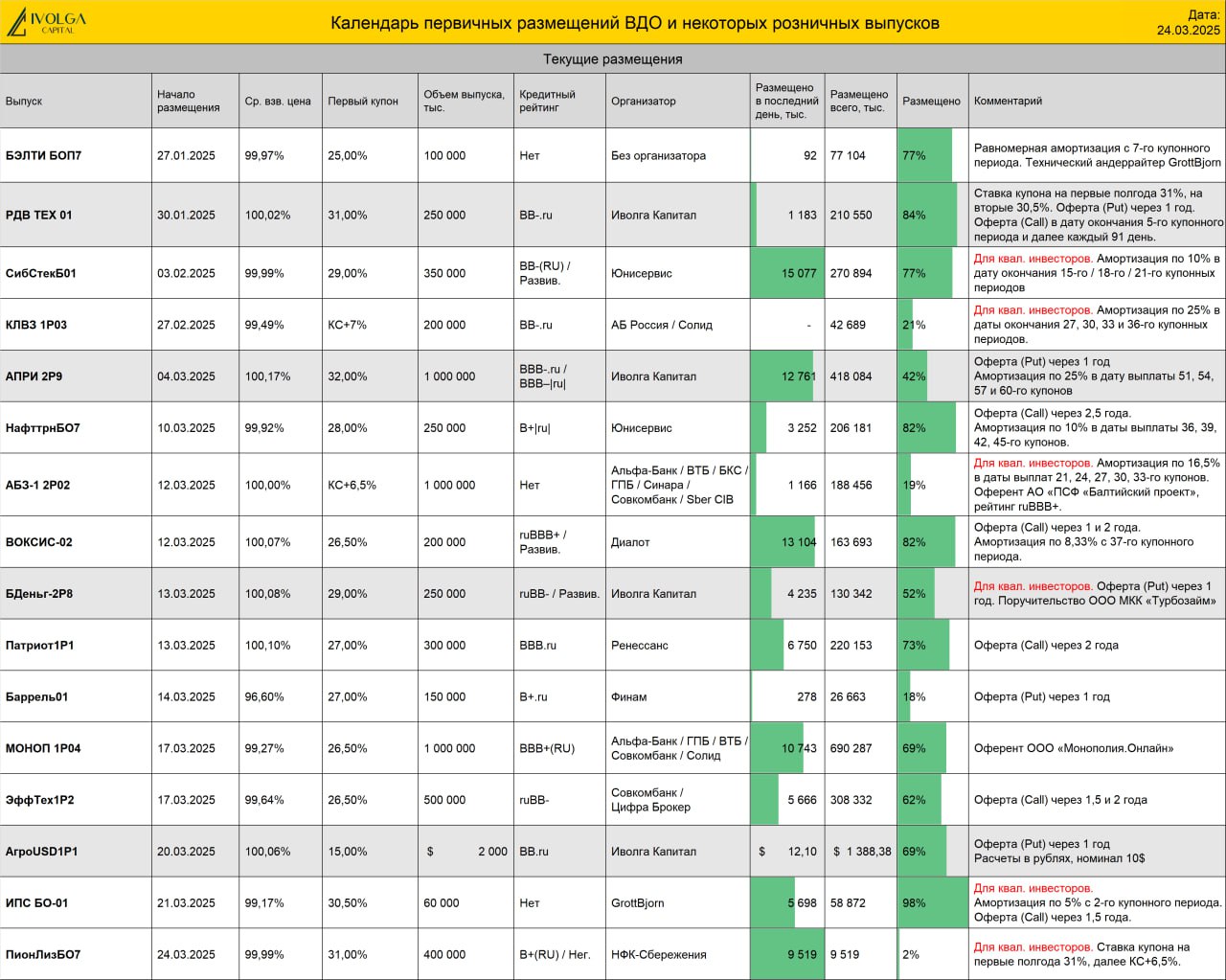Image resolution: width=1226 pixels, height=980 pixels.
Task: Click the organizer 'Финам'
Action: [629, 697]
